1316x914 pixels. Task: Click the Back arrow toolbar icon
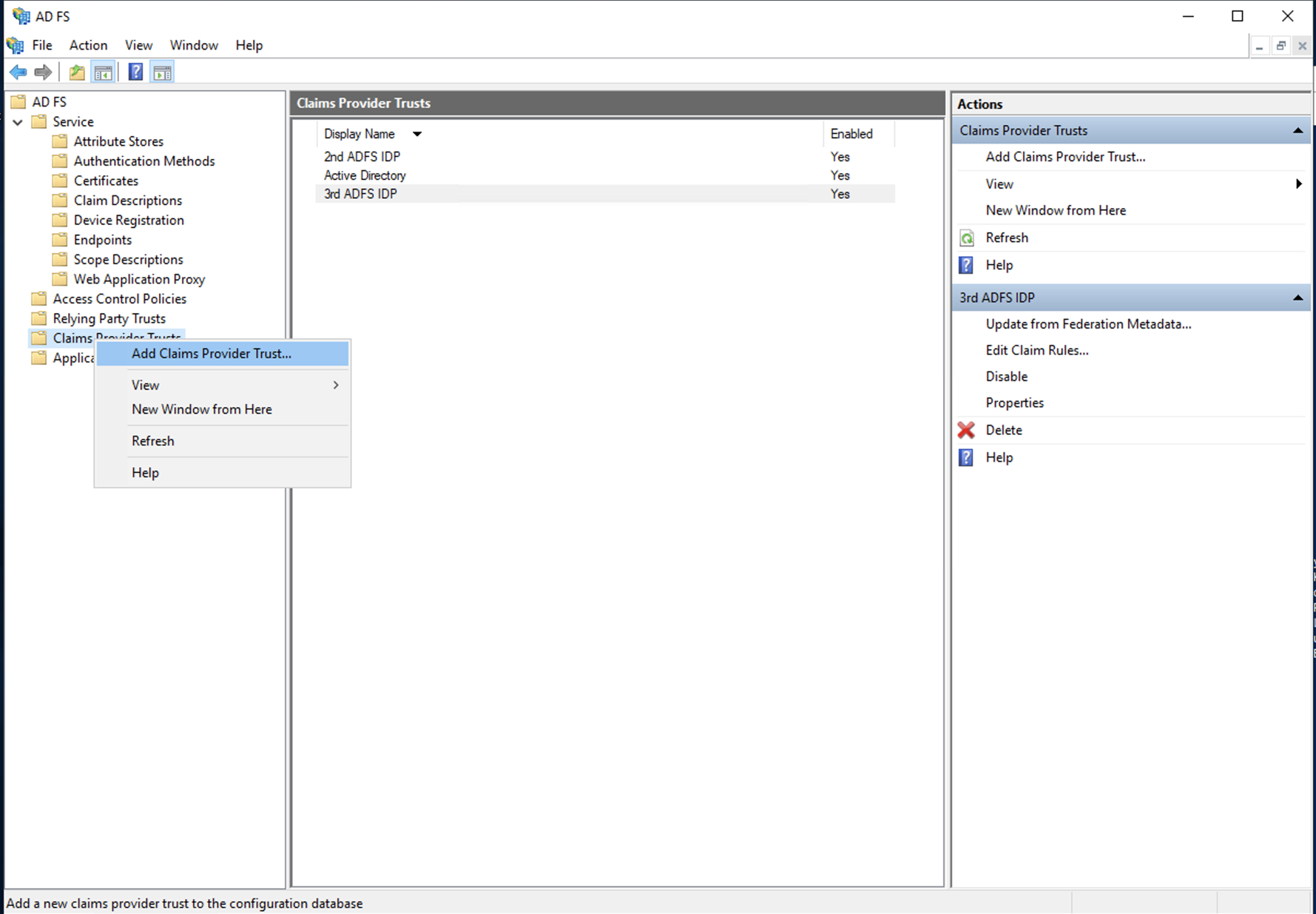[18, 73]
